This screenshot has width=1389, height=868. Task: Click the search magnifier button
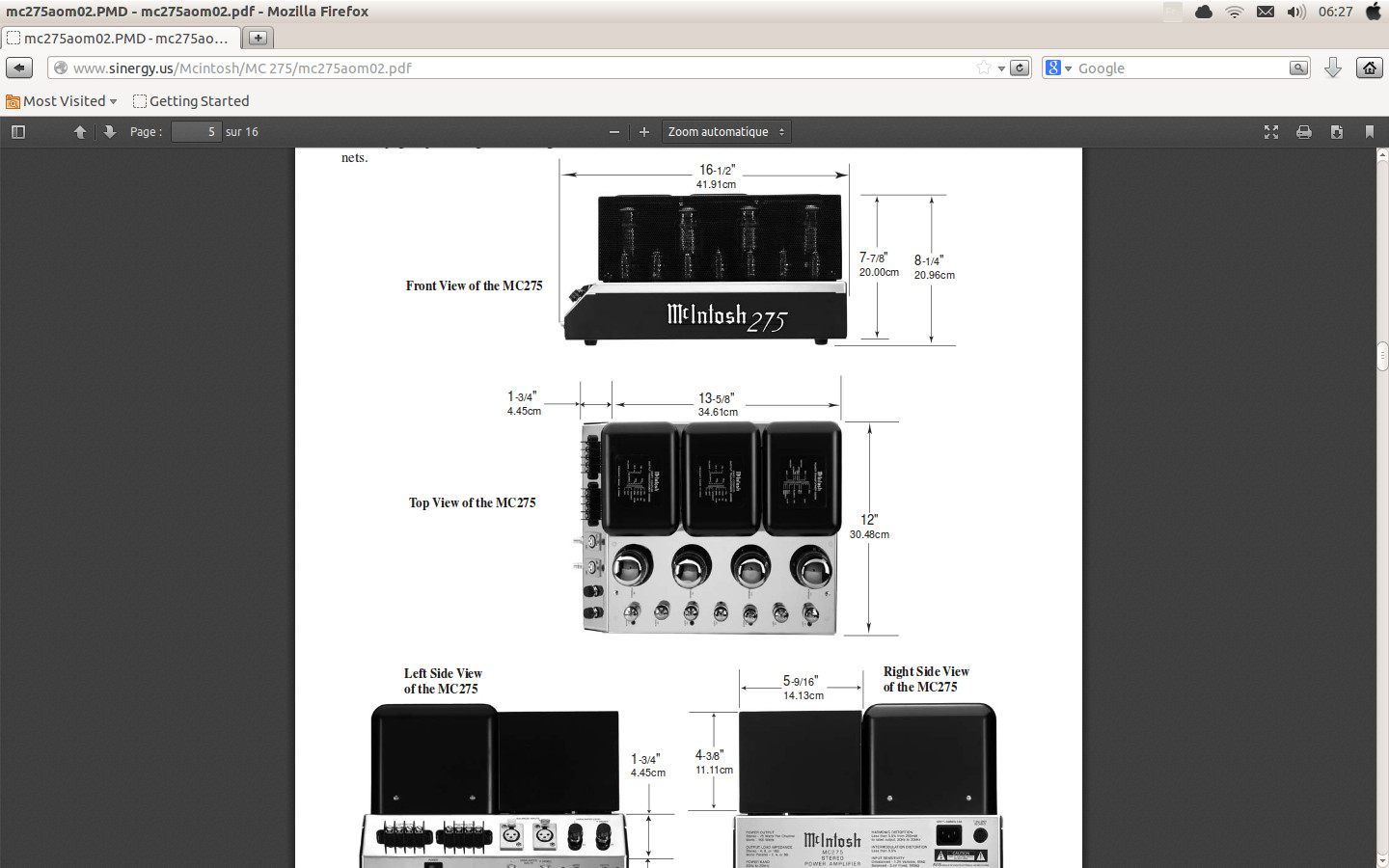[1299, 68]
